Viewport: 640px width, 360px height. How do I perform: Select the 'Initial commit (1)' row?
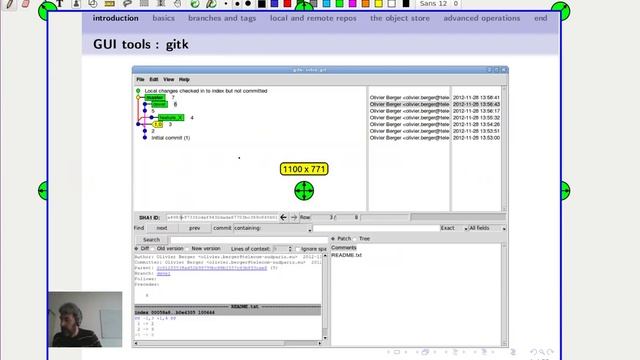point(171,138)
